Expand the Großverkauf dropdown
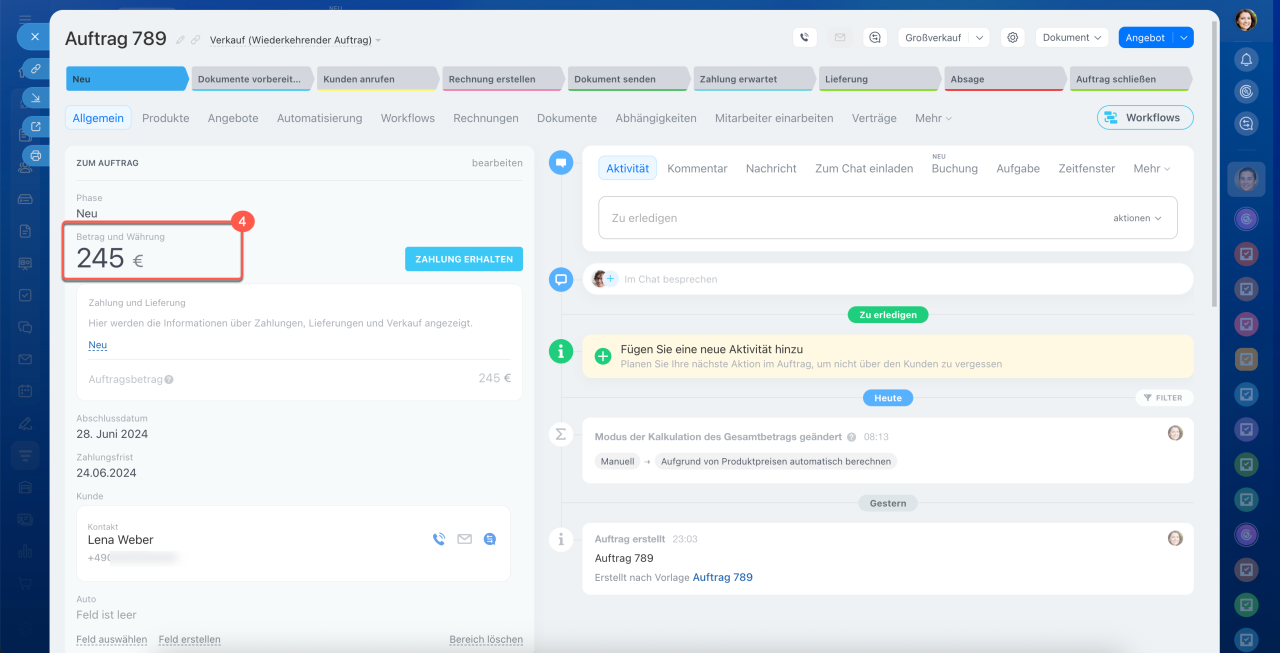 980,37
